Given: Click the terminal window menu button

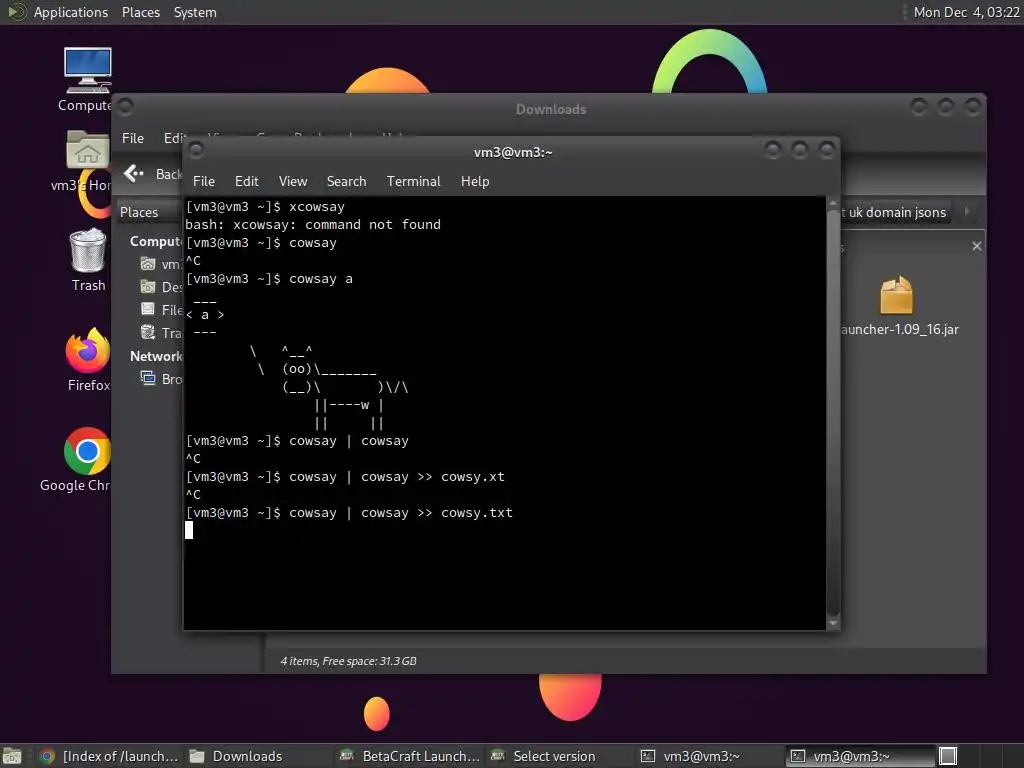Looking at the screenshot, I should [195, 151].
